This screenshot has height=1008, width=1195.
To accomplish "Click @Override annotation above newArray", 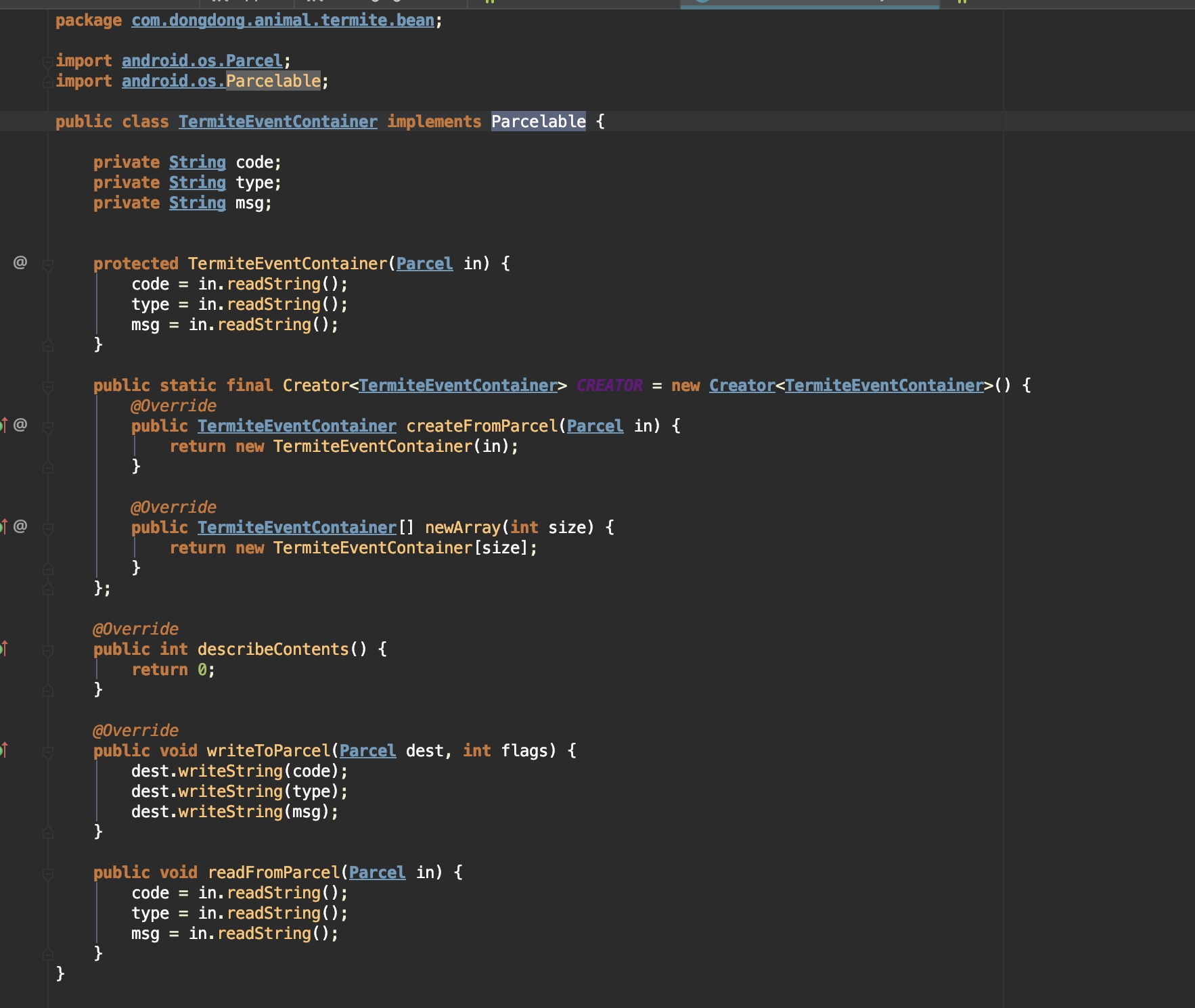I will 174,507.
